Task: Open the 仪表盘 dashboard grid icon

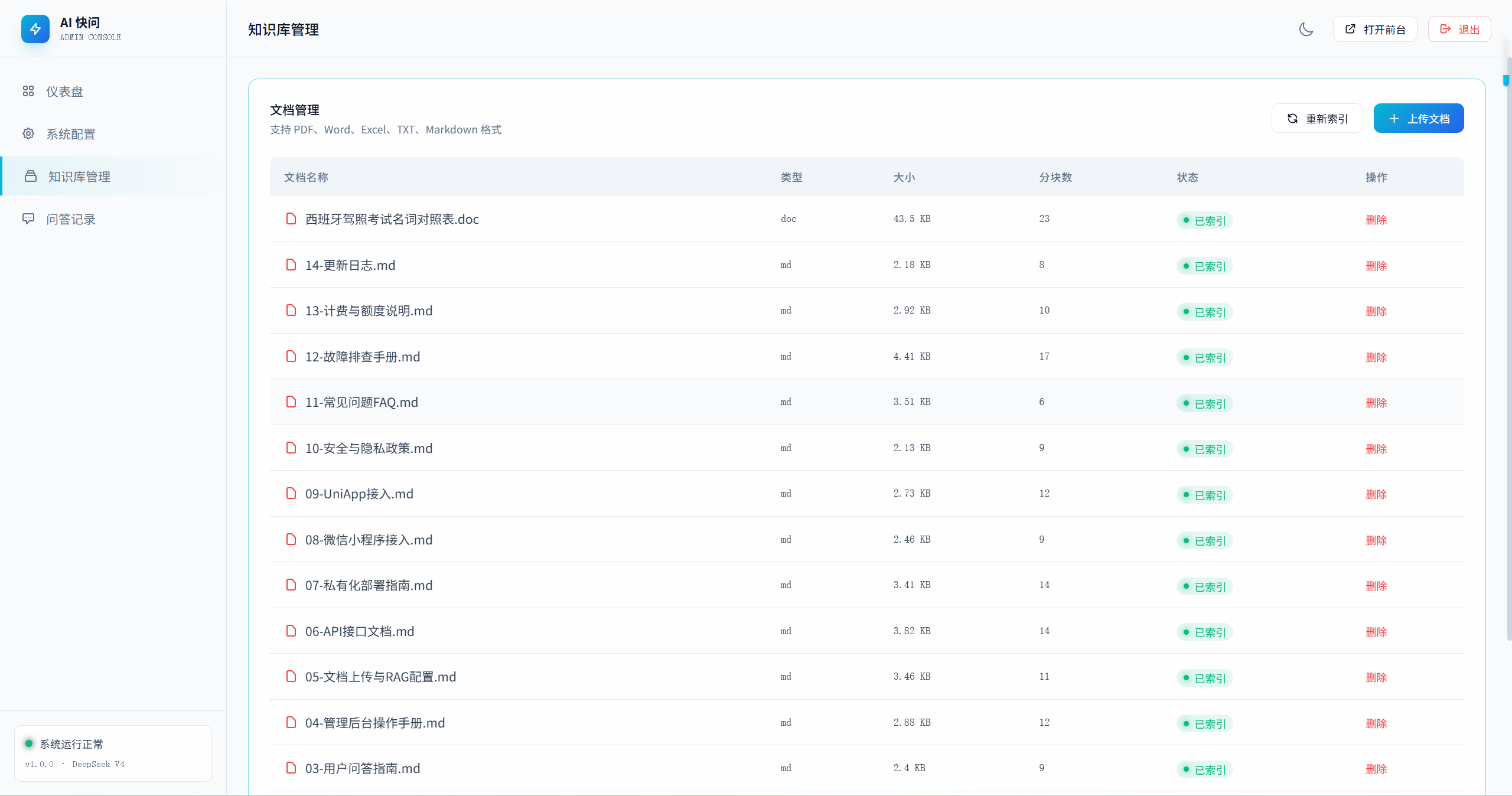Action: (x=28, y=91)
